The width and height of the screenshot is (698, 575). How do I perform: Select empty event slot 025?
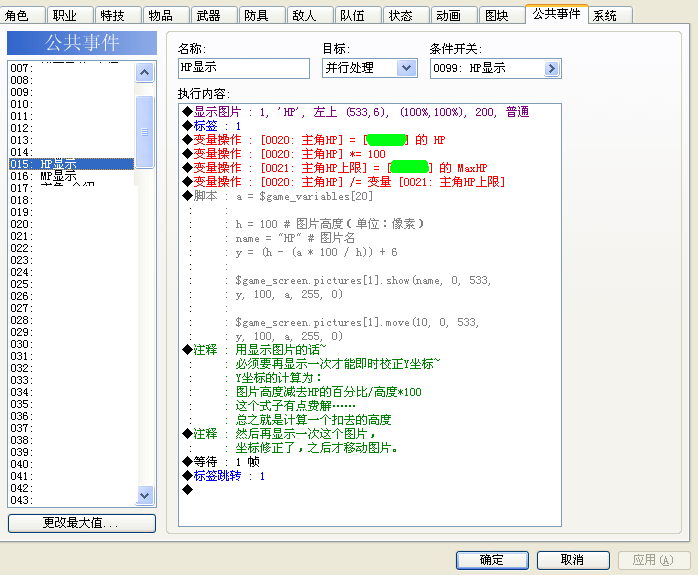tap(71, 284)
